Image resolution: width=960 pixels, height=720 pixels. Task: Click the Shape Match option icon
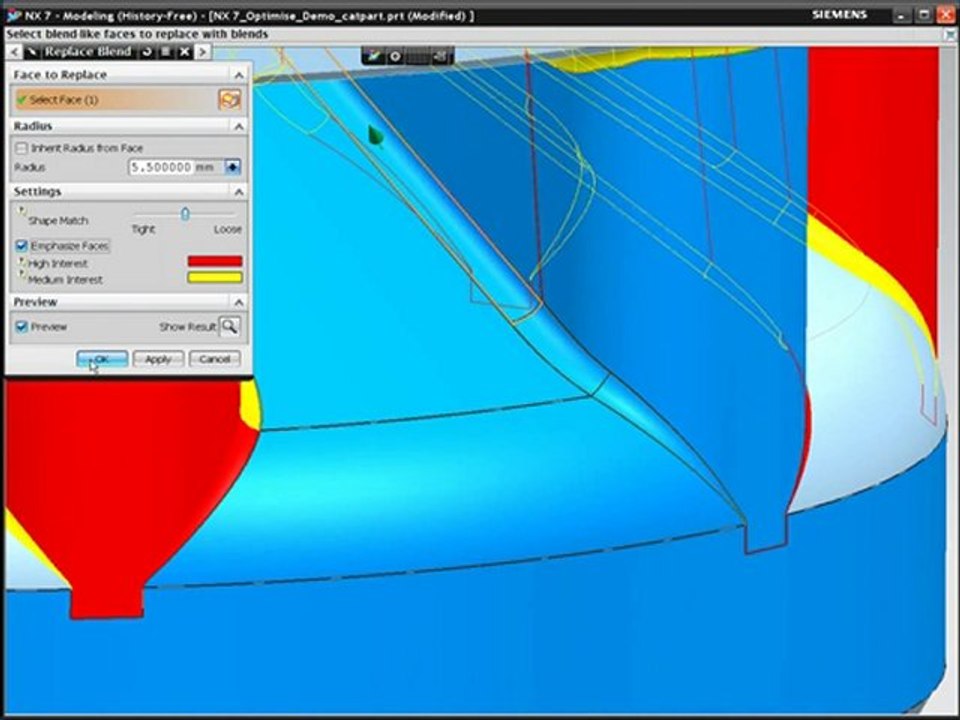[x=21, y=212]
